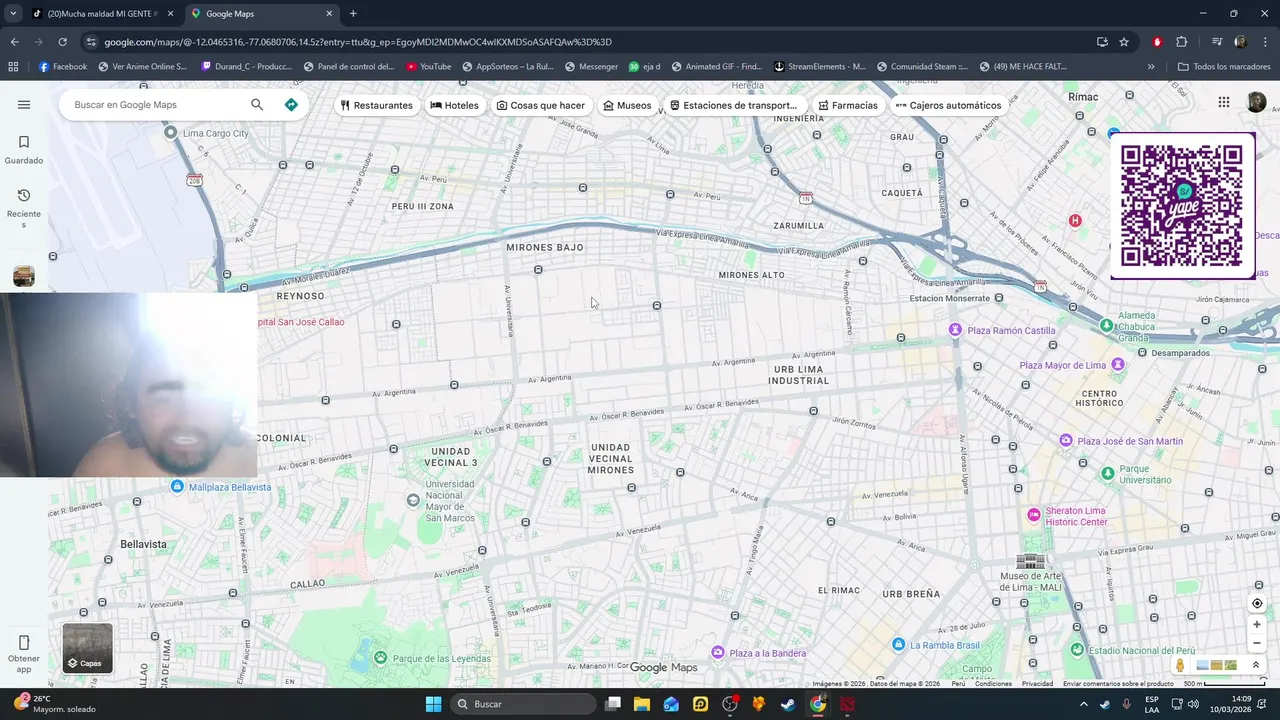Open the Google apps grid
1280x720 pixels.
(x=1224, y=102)
